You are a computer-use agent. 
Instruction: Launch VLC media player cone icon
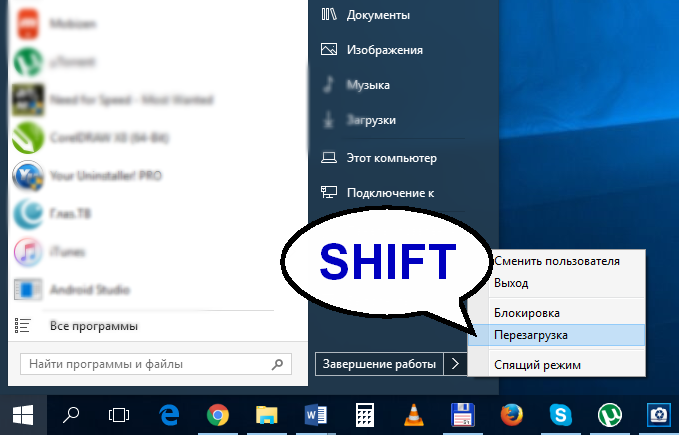412,414
